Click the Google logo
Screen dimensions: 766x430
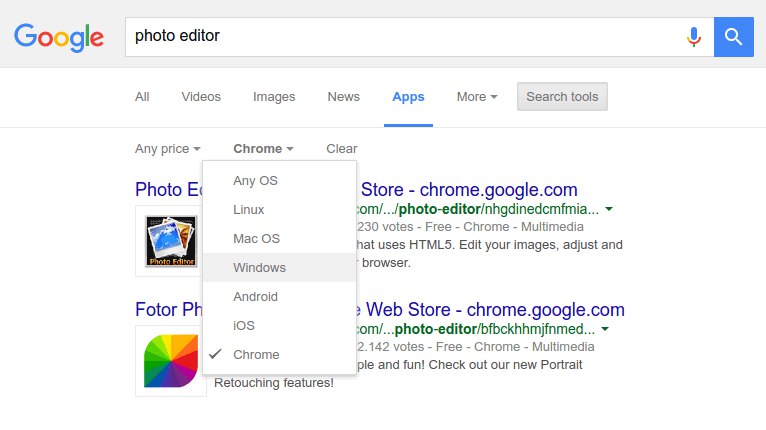point(59,37)
